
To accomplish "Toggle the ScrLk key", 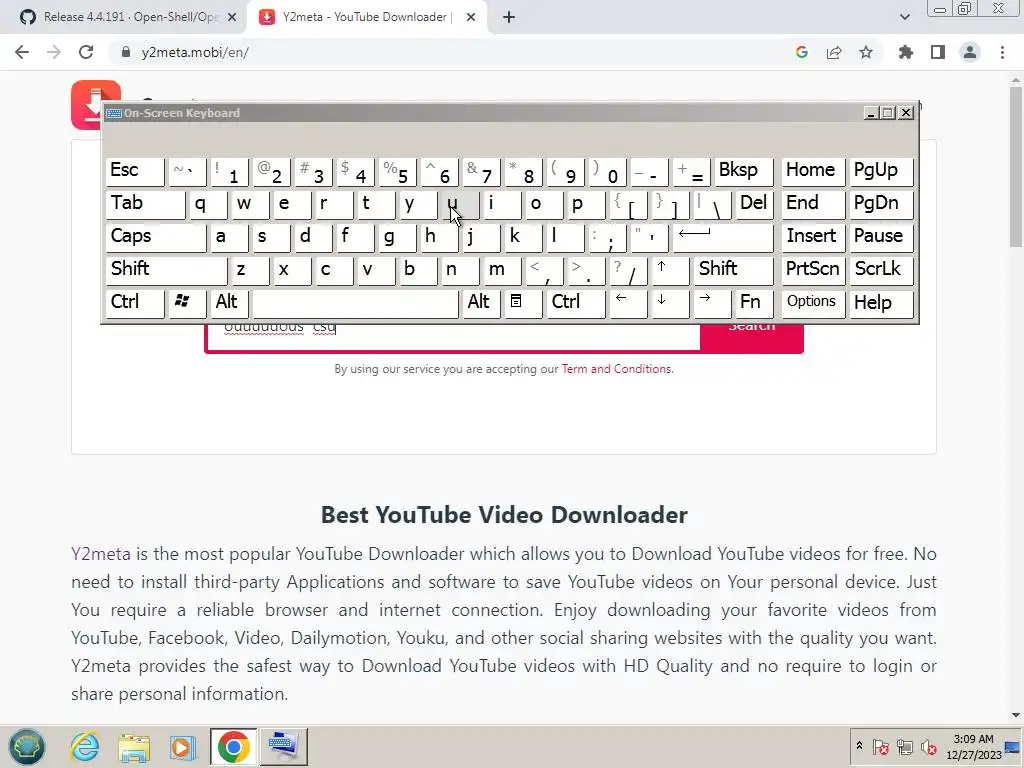I will [x=881, y=270].
